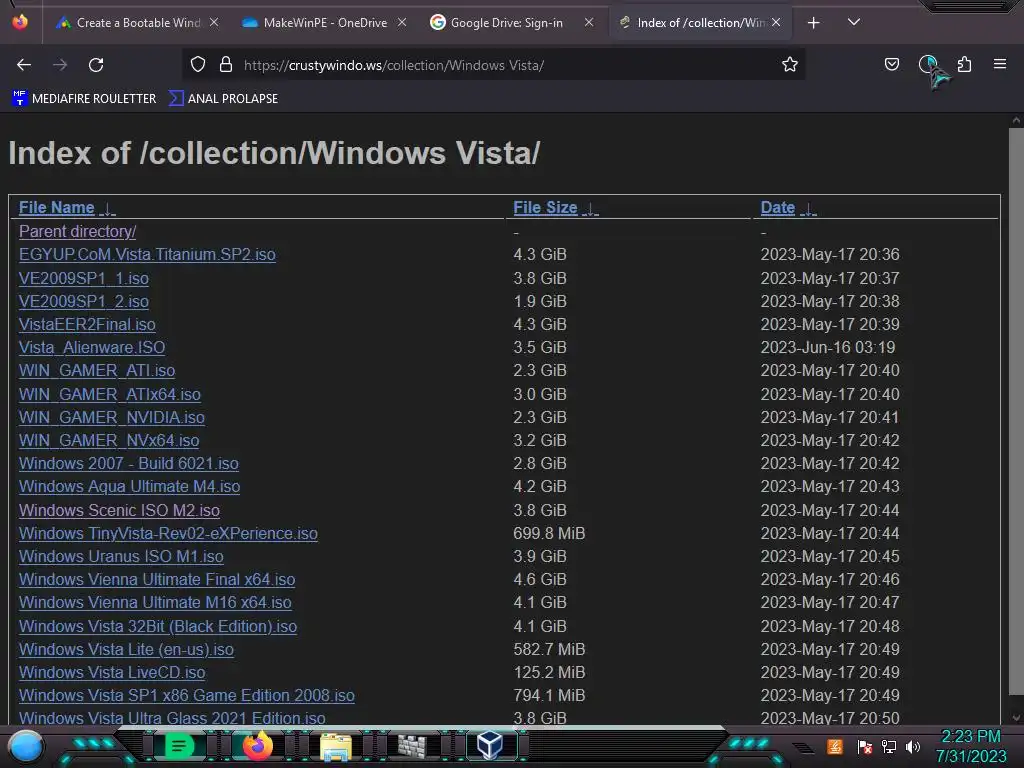
Task: Click the 2023-Jun-16 03:19 date cell
Action: tap(827, 347)
